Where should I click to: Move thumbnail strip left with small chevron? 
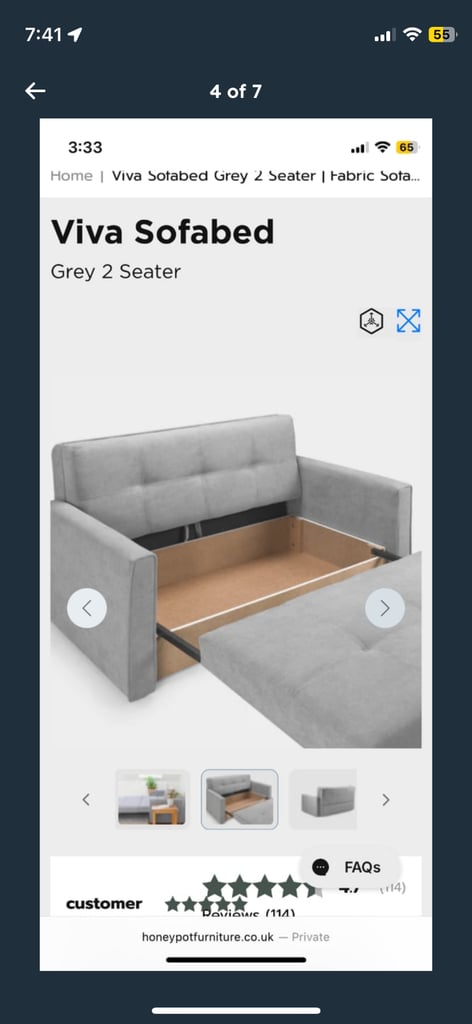tap(86, 799)
